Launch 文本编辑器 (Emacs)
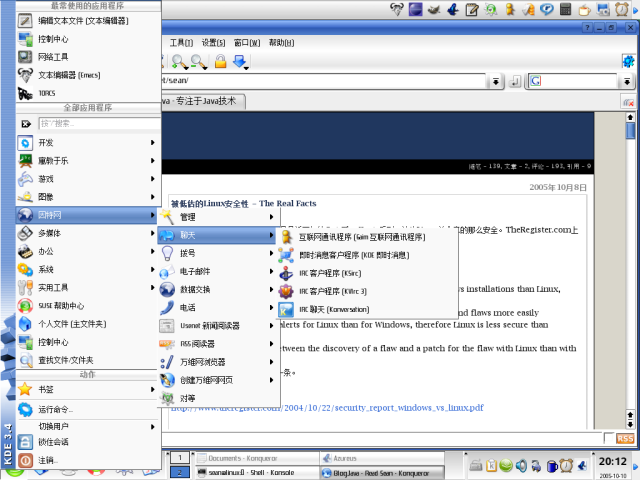This screenshot has height=480, width=640. [x=88, y=75]
